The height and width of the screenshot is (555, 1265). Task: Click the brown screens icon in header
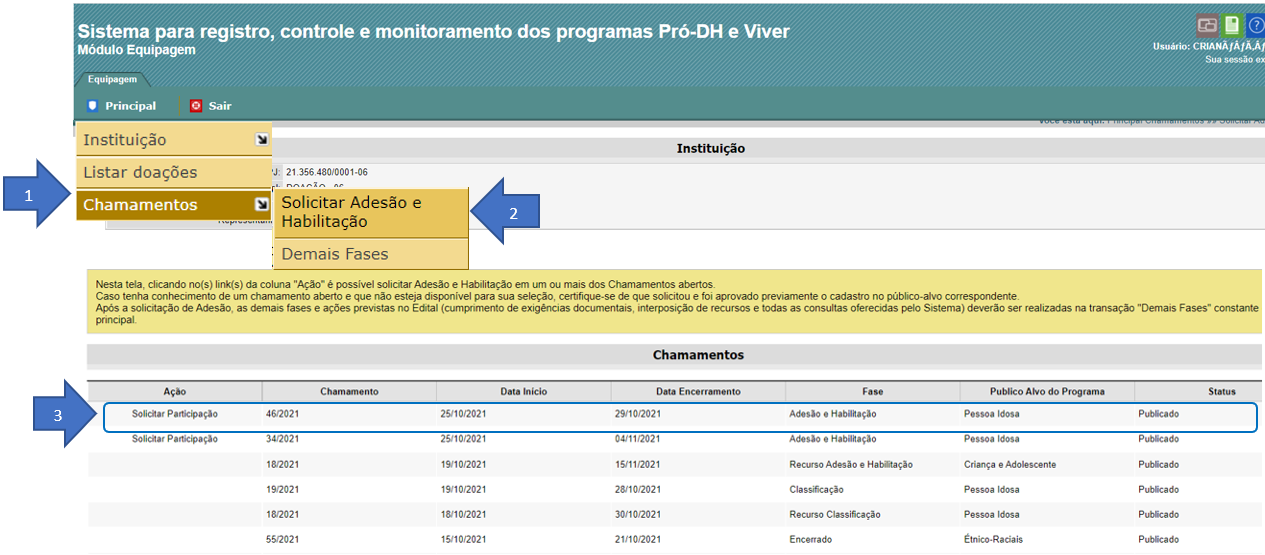coord(1207,26)
